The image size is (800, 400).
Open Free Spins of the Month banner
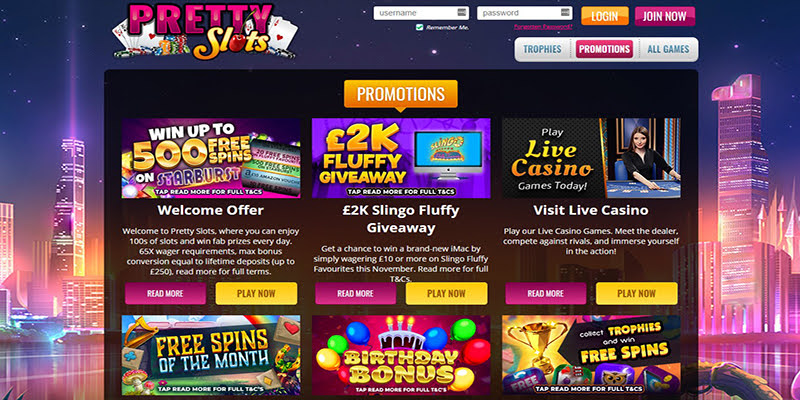click(x=211, y=355)
